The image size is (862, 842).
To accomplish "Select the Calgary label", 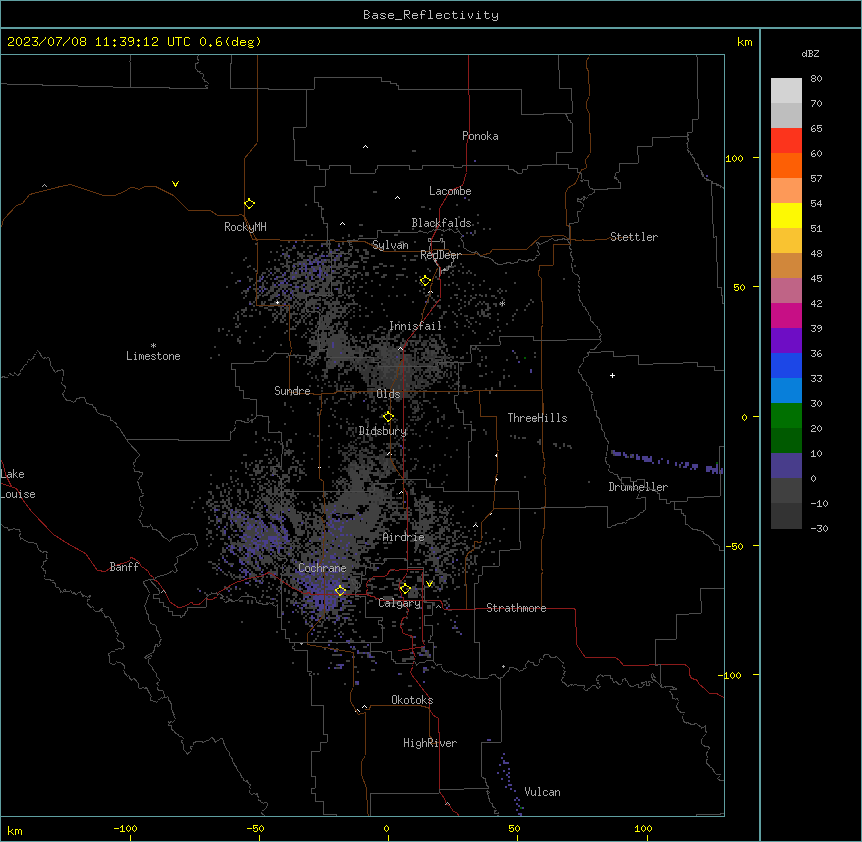I will click(x=399, y=603).
